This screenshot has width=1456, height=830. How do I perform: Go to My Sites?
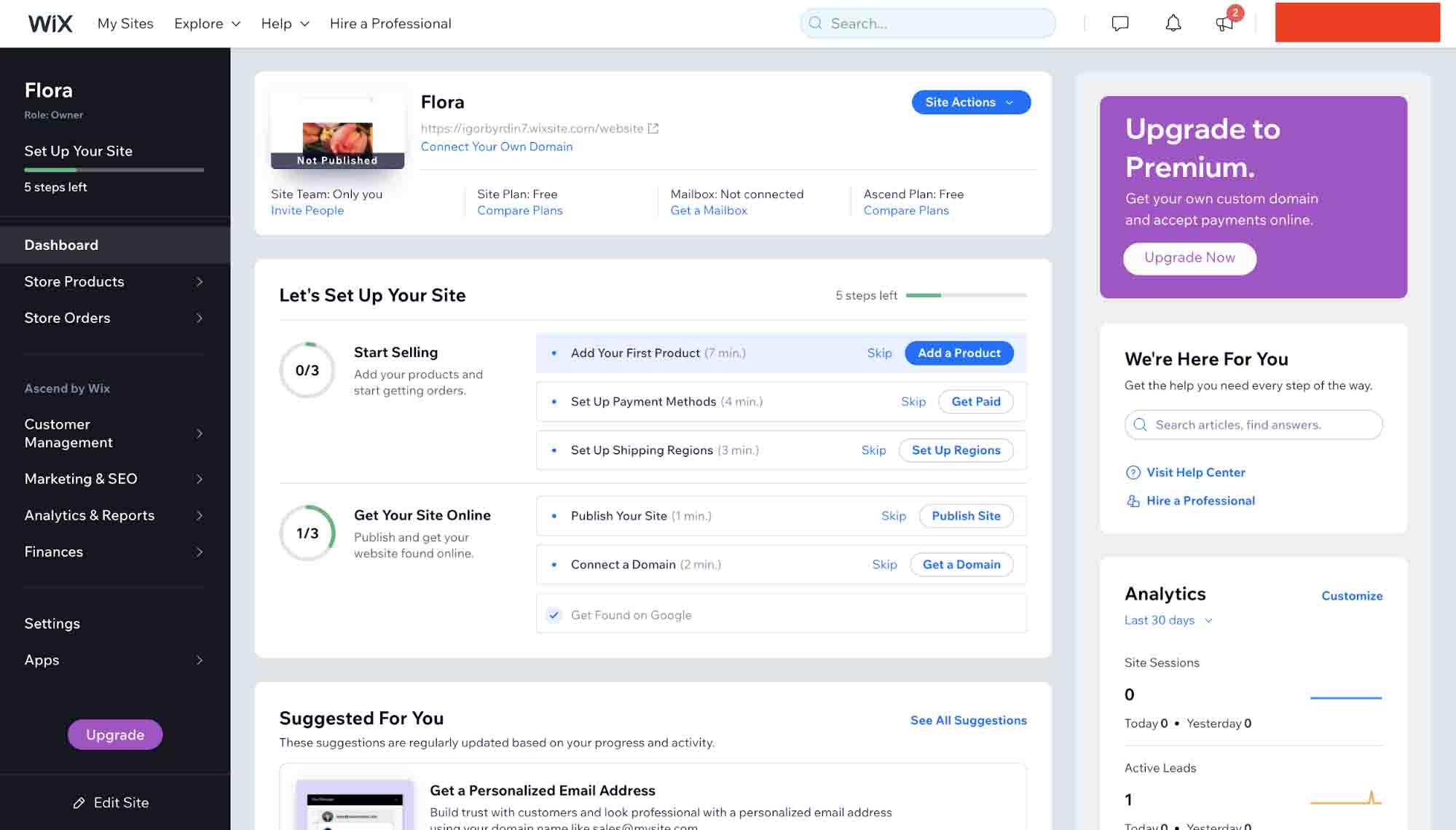(x=125, y=23)
